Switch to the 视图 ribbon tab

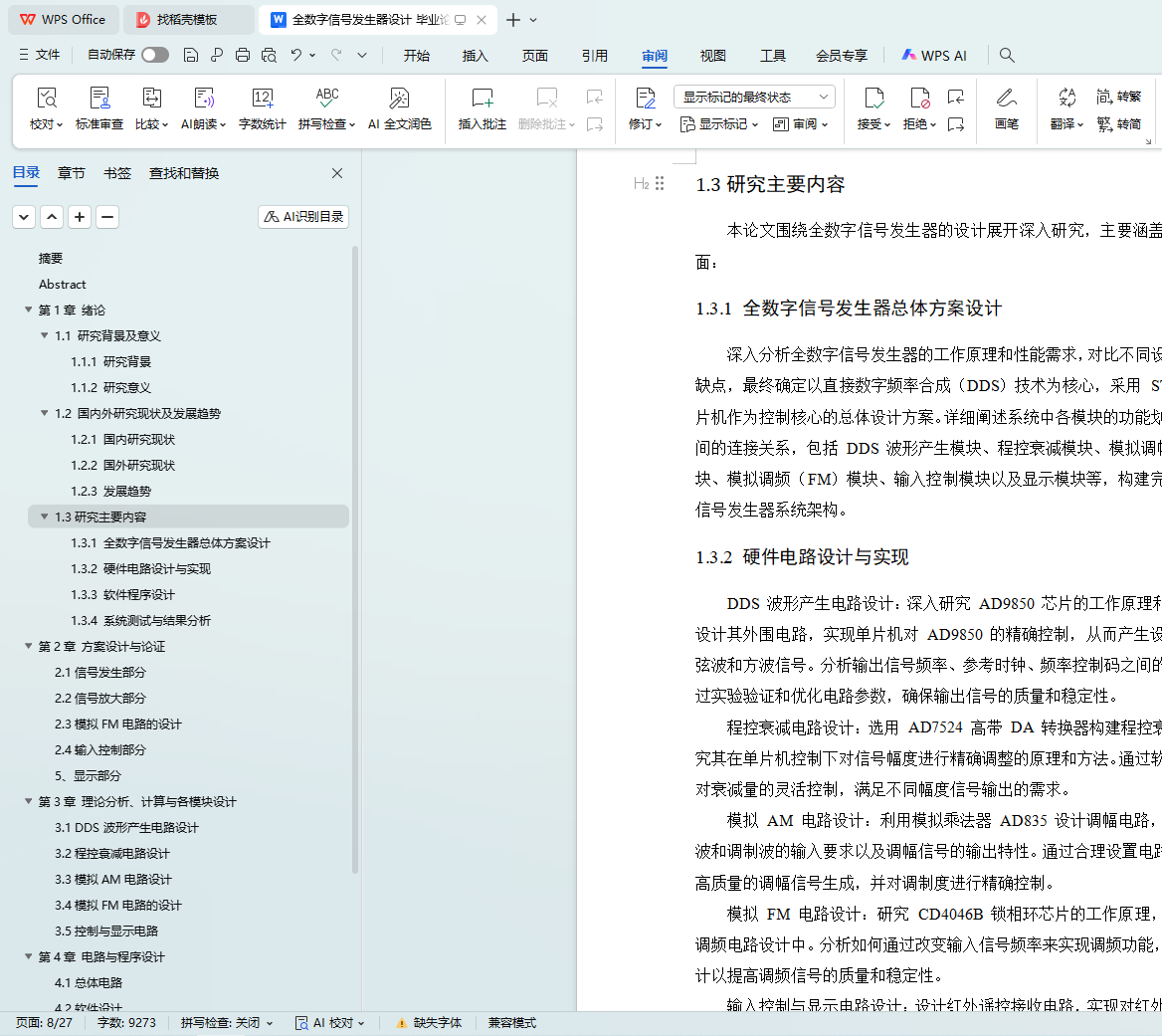712,56
